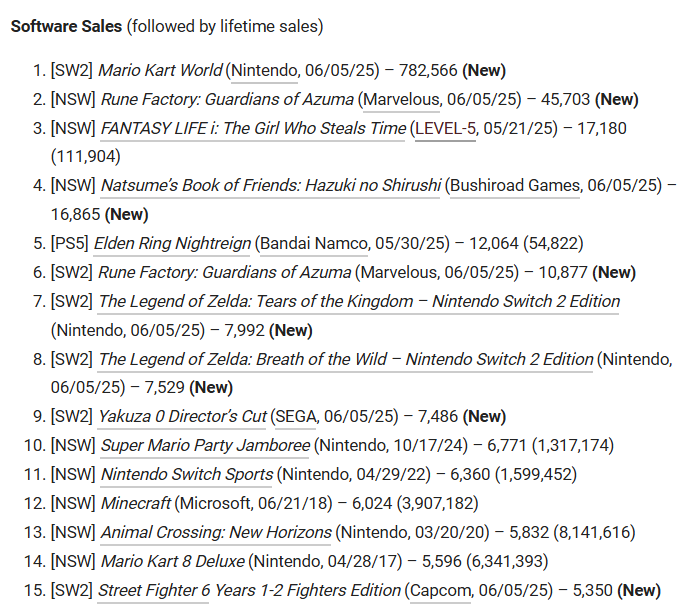Click the Bushiroad Games link
This screenshot has height=605, width=692.
(x=515, y=185)
